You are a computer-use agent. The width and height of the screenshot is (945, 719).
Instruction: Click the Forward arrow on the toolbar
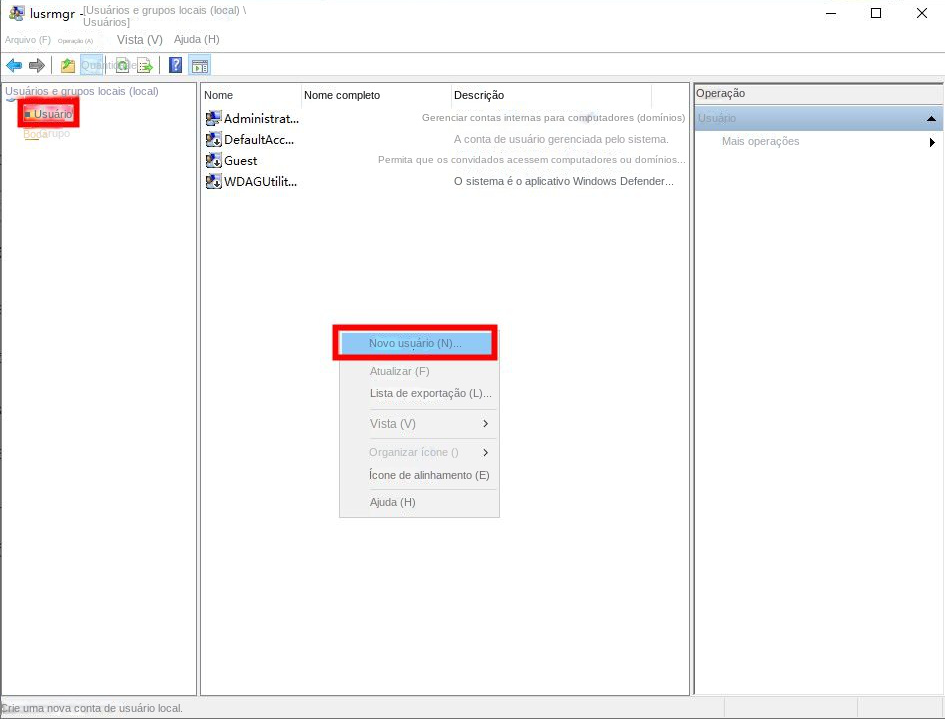[36, 65]
